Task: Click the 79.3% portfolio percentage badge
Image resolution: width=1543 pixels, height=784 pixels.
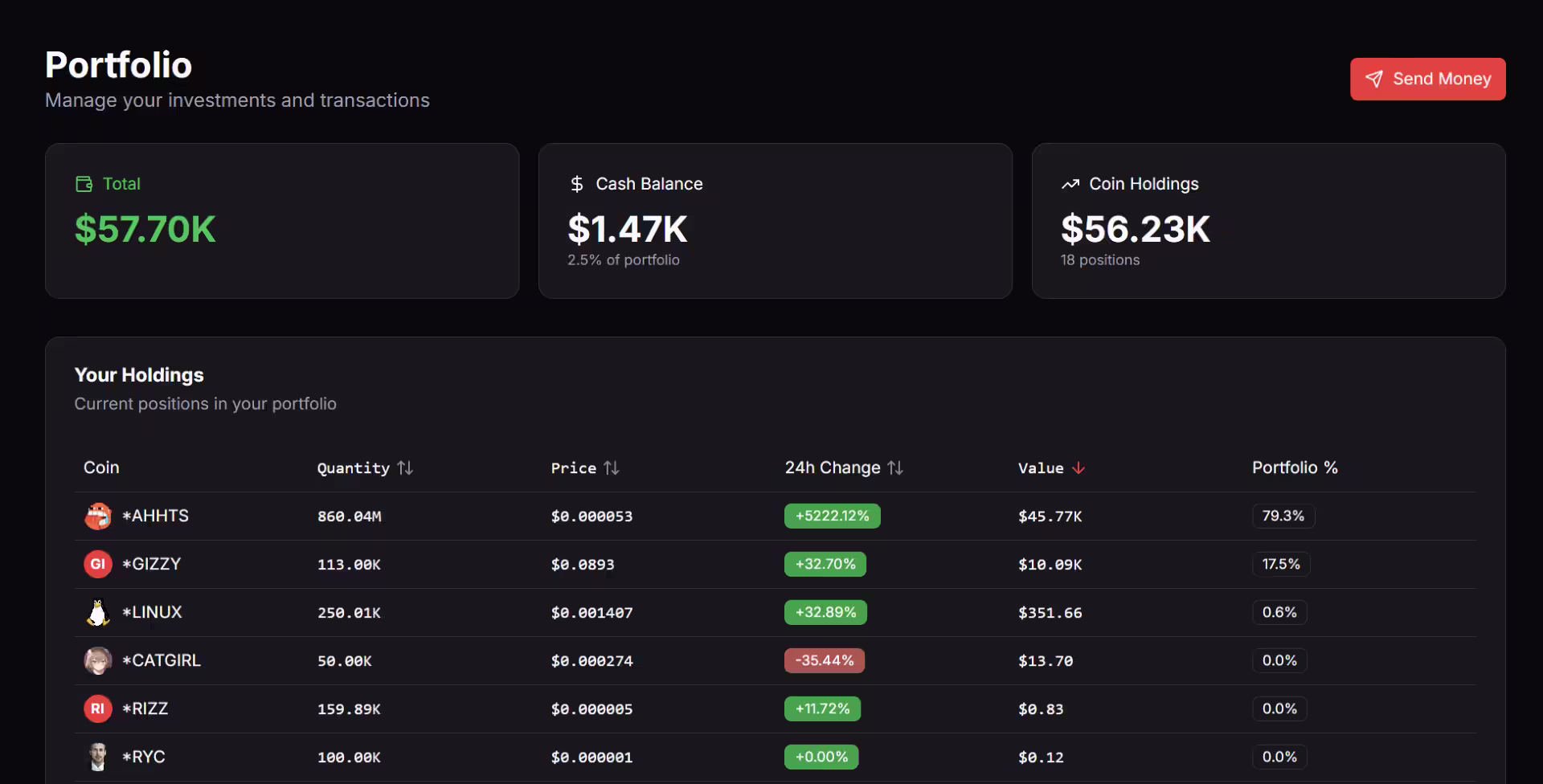Action: (x=1283, y=516)
